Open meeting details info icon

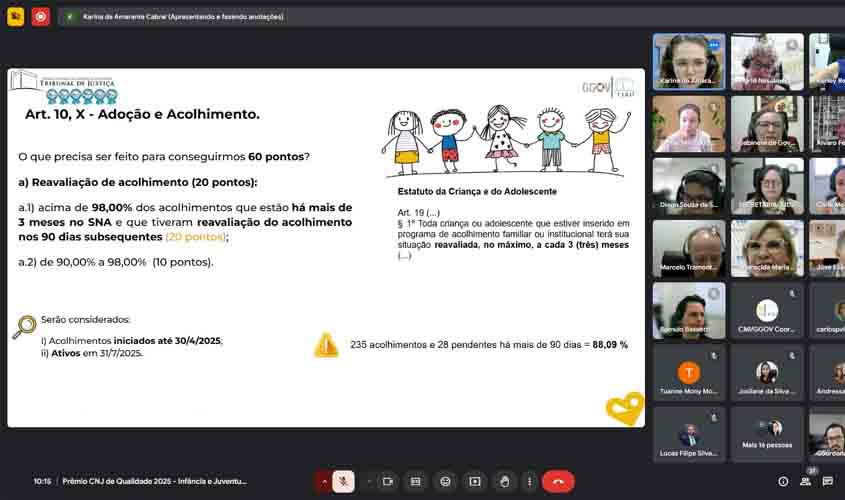point(783,481)
